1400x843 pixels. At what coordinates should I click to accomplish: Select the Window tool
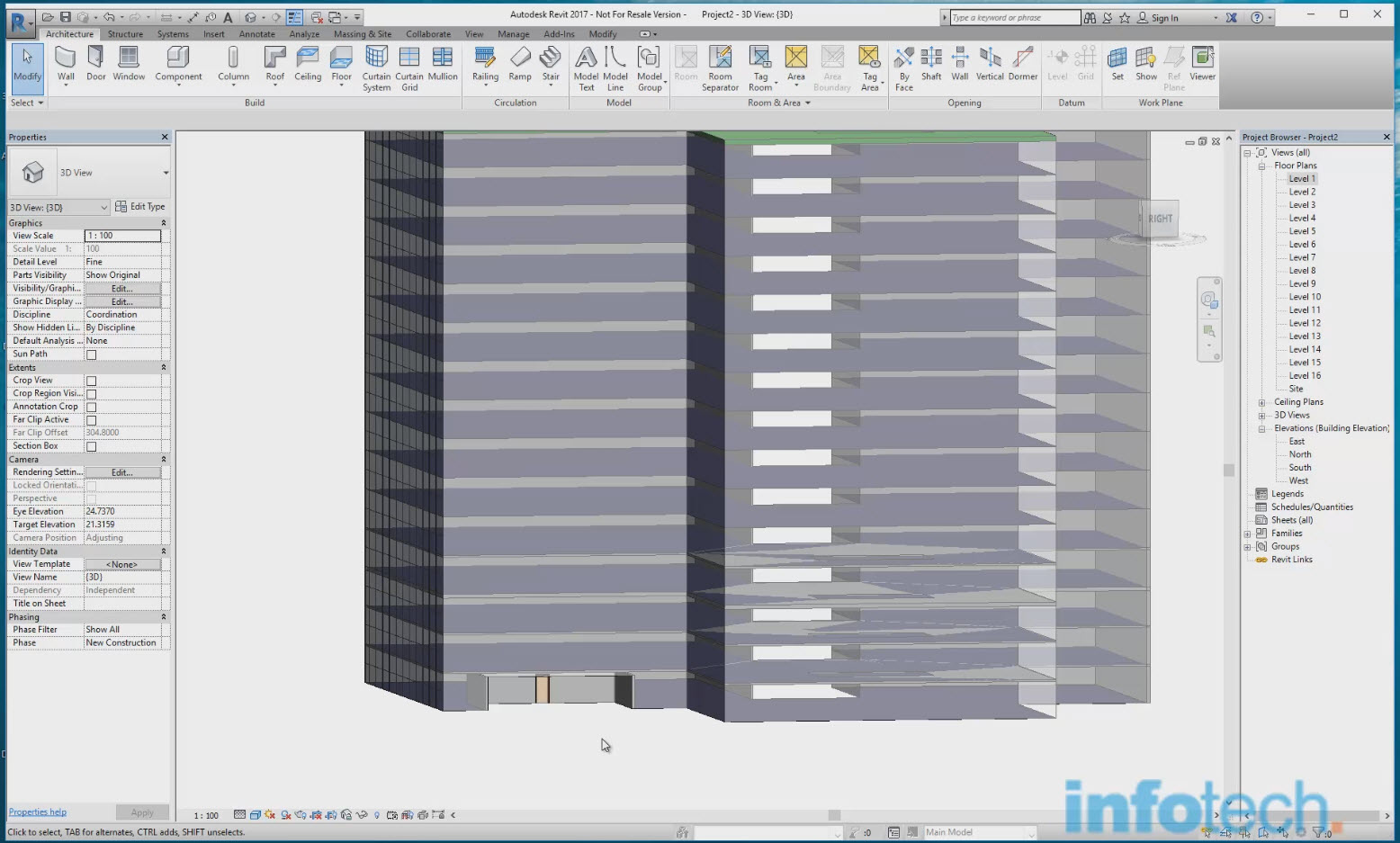pos(129,66)
